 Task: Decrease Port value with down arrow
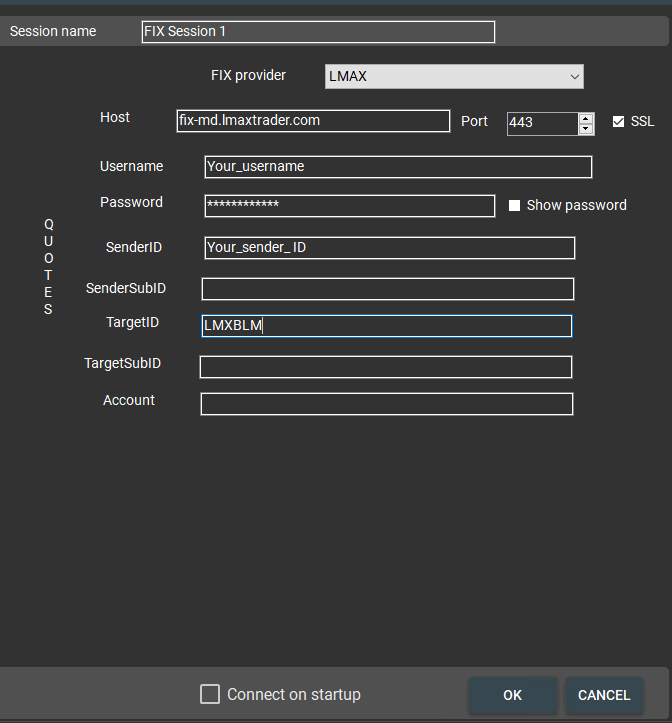pos(586,129)
